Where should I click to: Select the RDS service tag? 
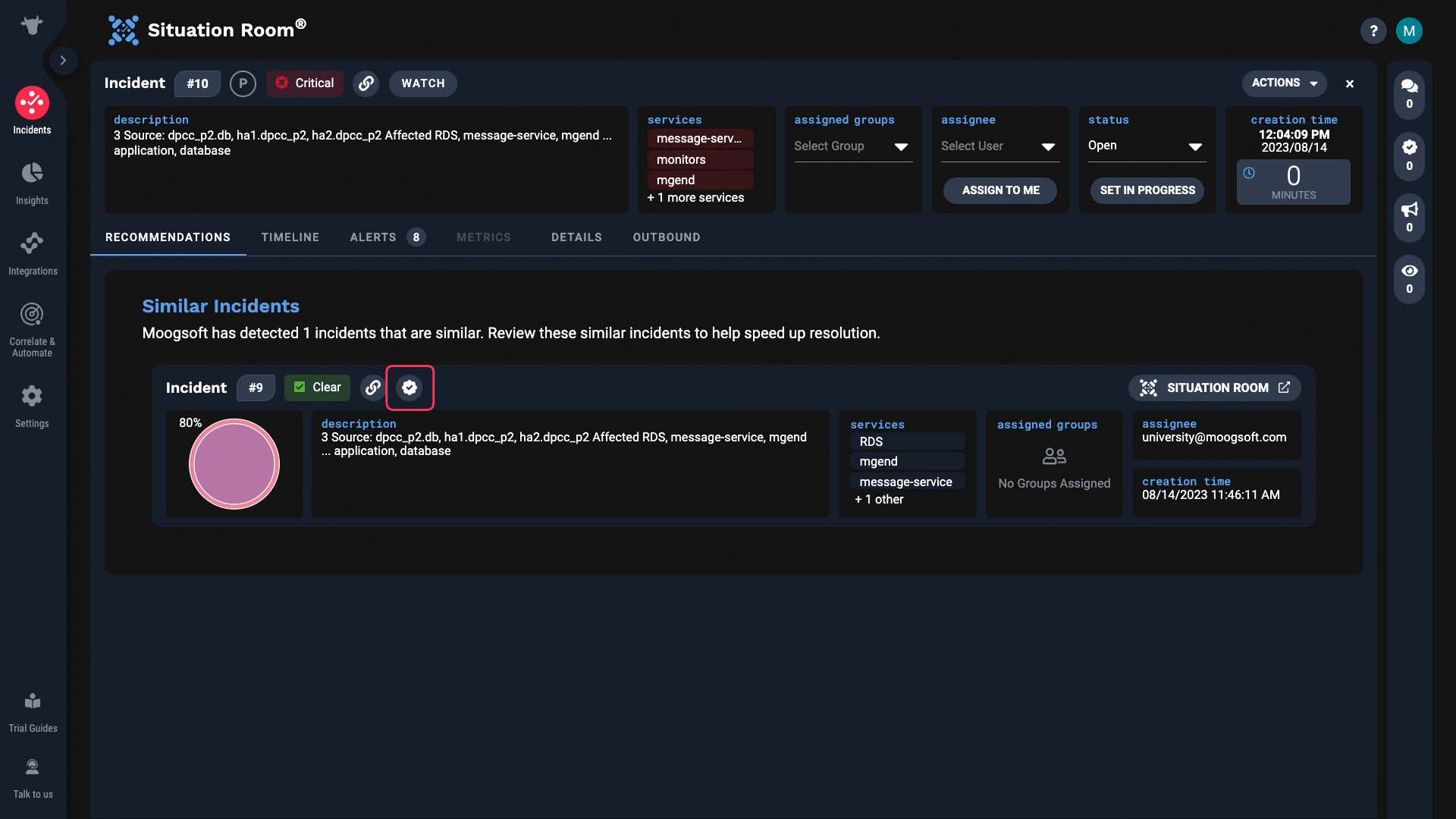pos(907,441)
